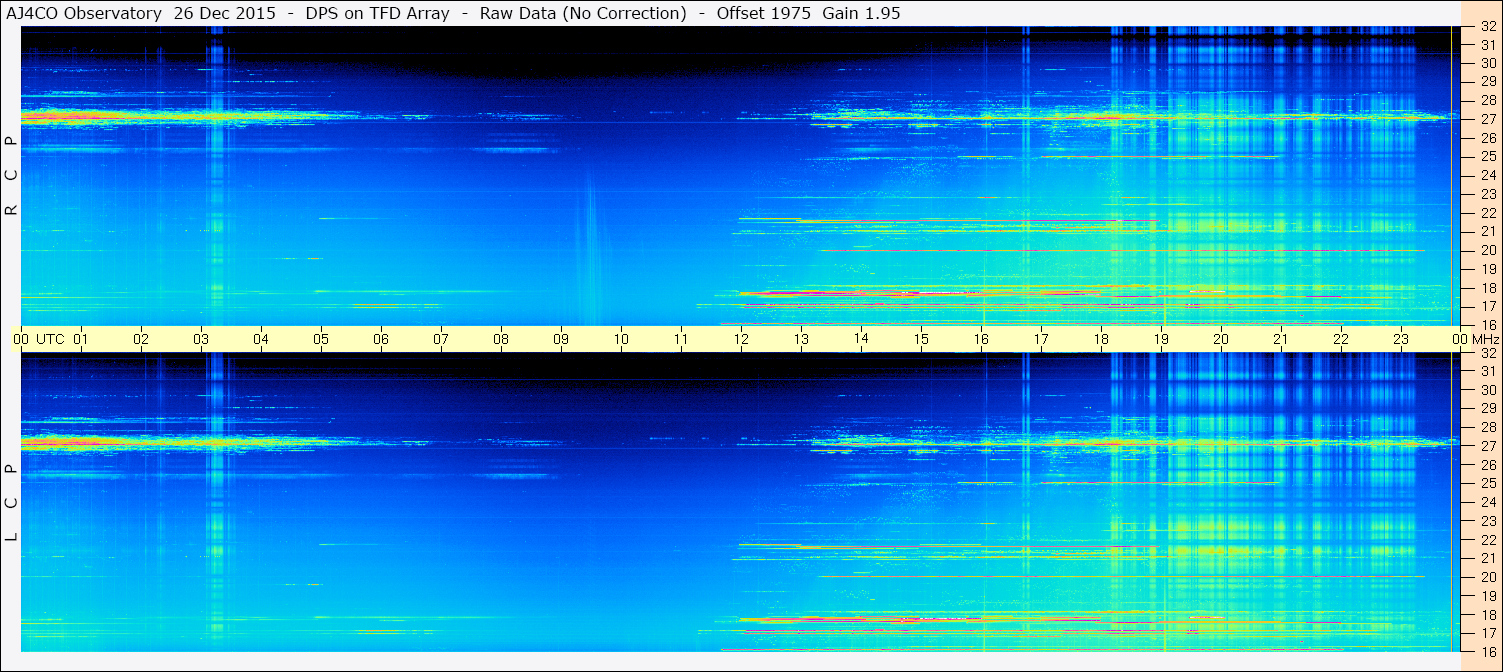Select hour marker 11 on time axis
This screenshot has width=1503, height=672.
click(x=681, y=339)
